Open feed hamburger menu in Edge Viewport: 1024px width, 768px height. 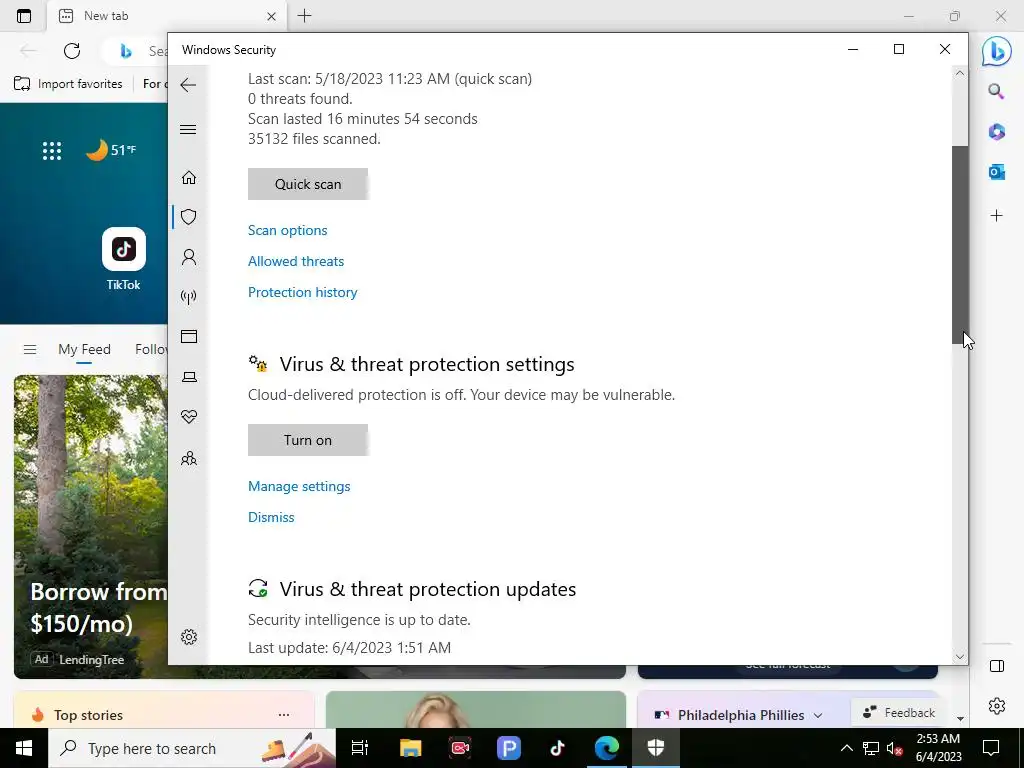click(x=29, y=349)
